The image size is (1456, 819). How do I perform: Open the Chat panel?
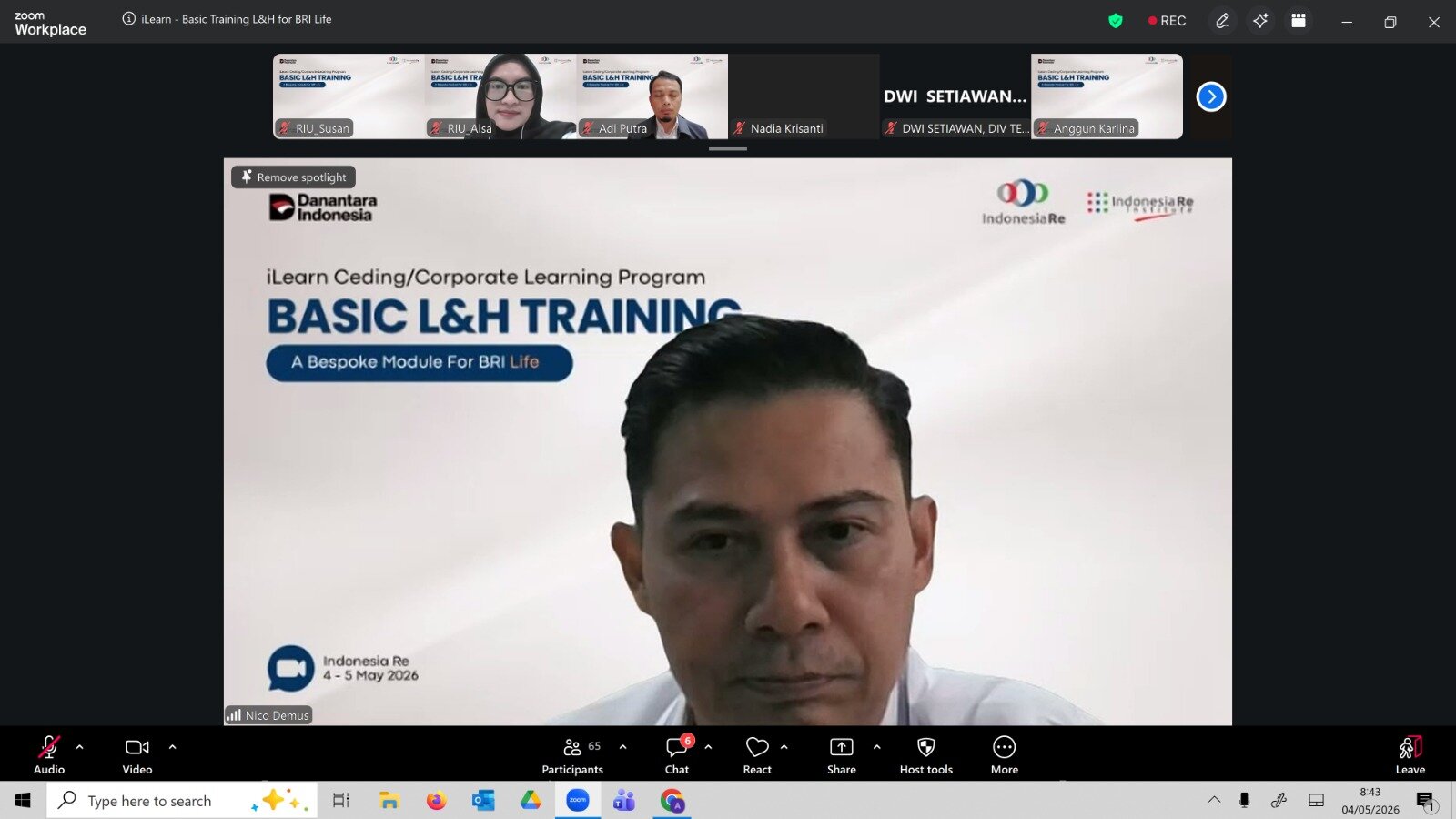pos(677,754)
